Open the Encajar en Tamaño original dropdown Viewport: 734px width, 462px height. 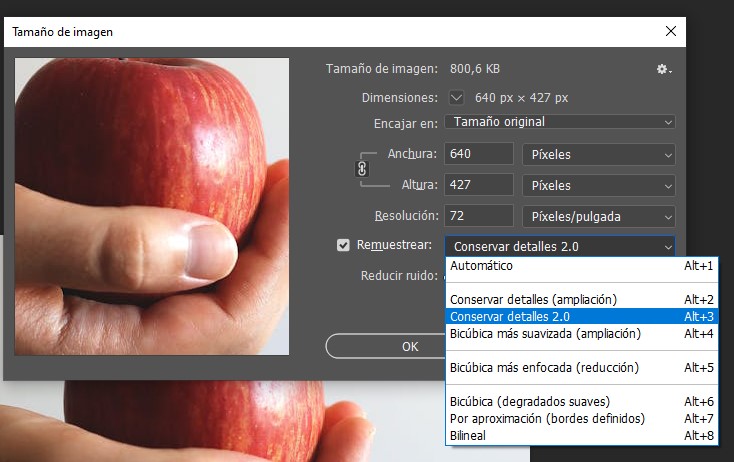pyautogui.click(x=560, y=122)
